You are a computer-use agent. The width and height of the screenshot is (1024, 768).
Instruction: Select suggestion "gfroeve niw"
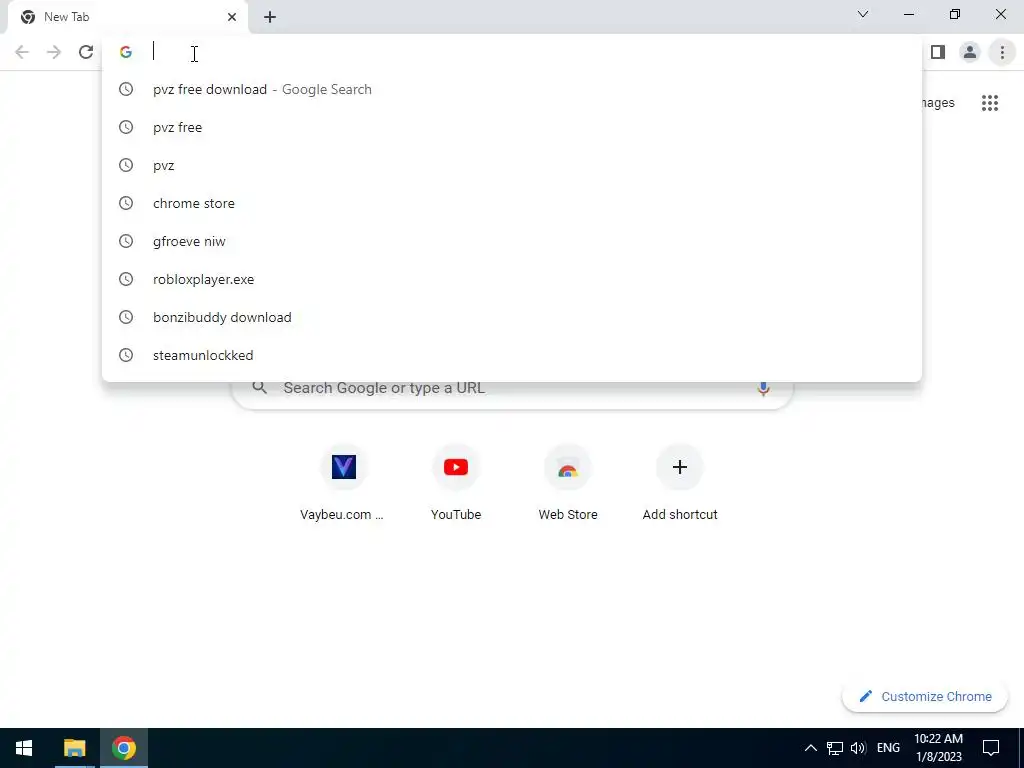512,241
